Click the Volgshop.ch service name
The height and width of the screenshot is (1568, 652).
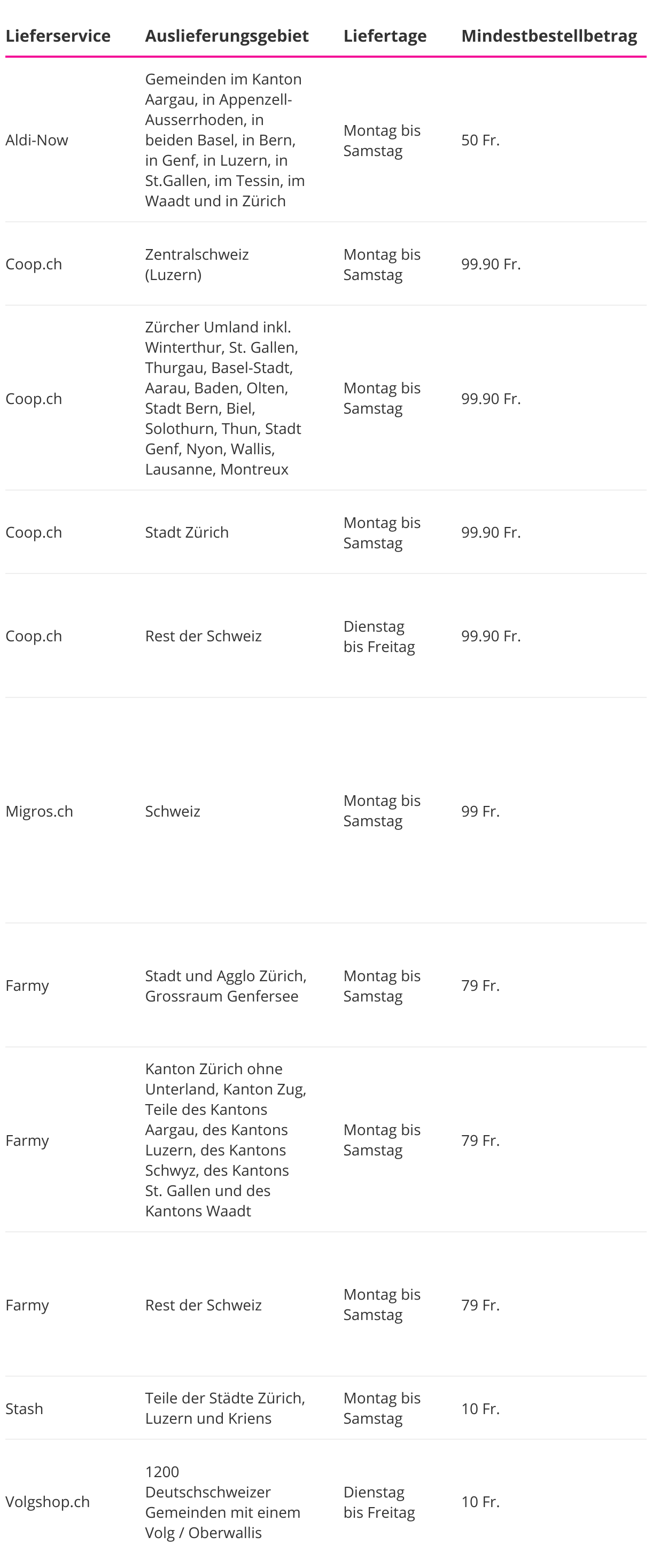pyautogui.click(x=48, y=1502)
